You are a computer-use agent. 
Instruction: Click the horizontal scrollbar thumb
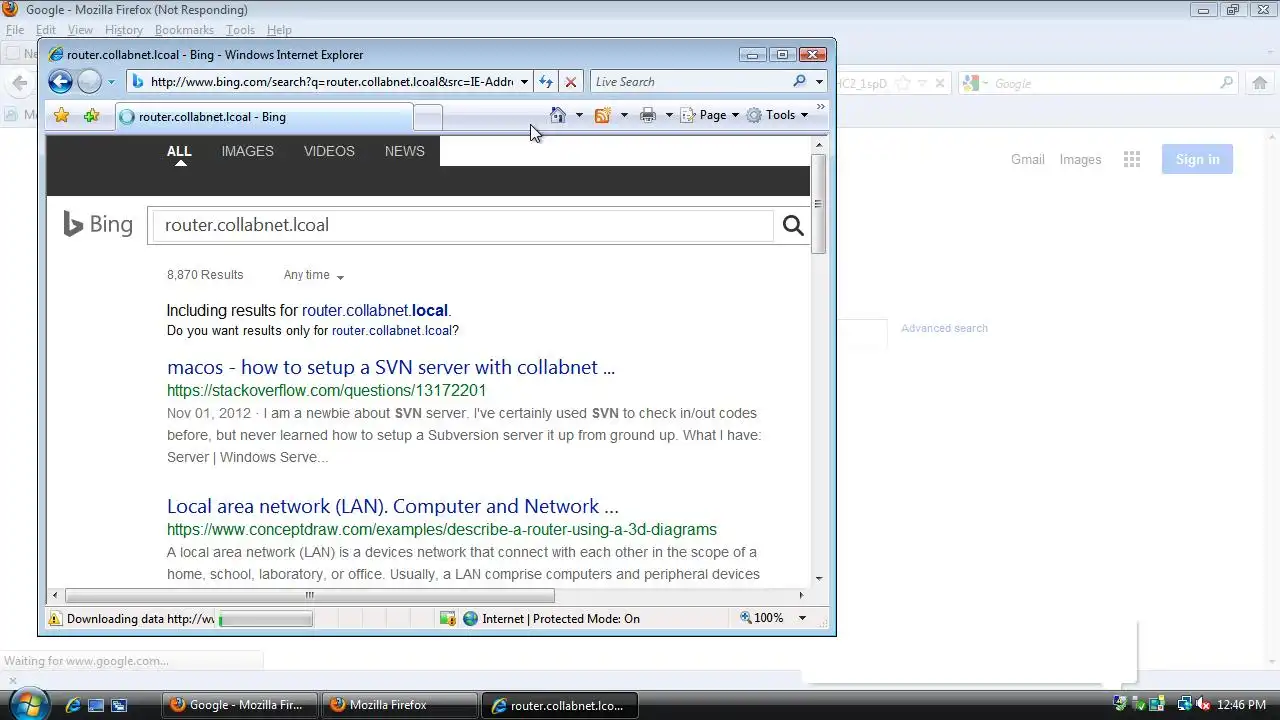pos(310,595)
